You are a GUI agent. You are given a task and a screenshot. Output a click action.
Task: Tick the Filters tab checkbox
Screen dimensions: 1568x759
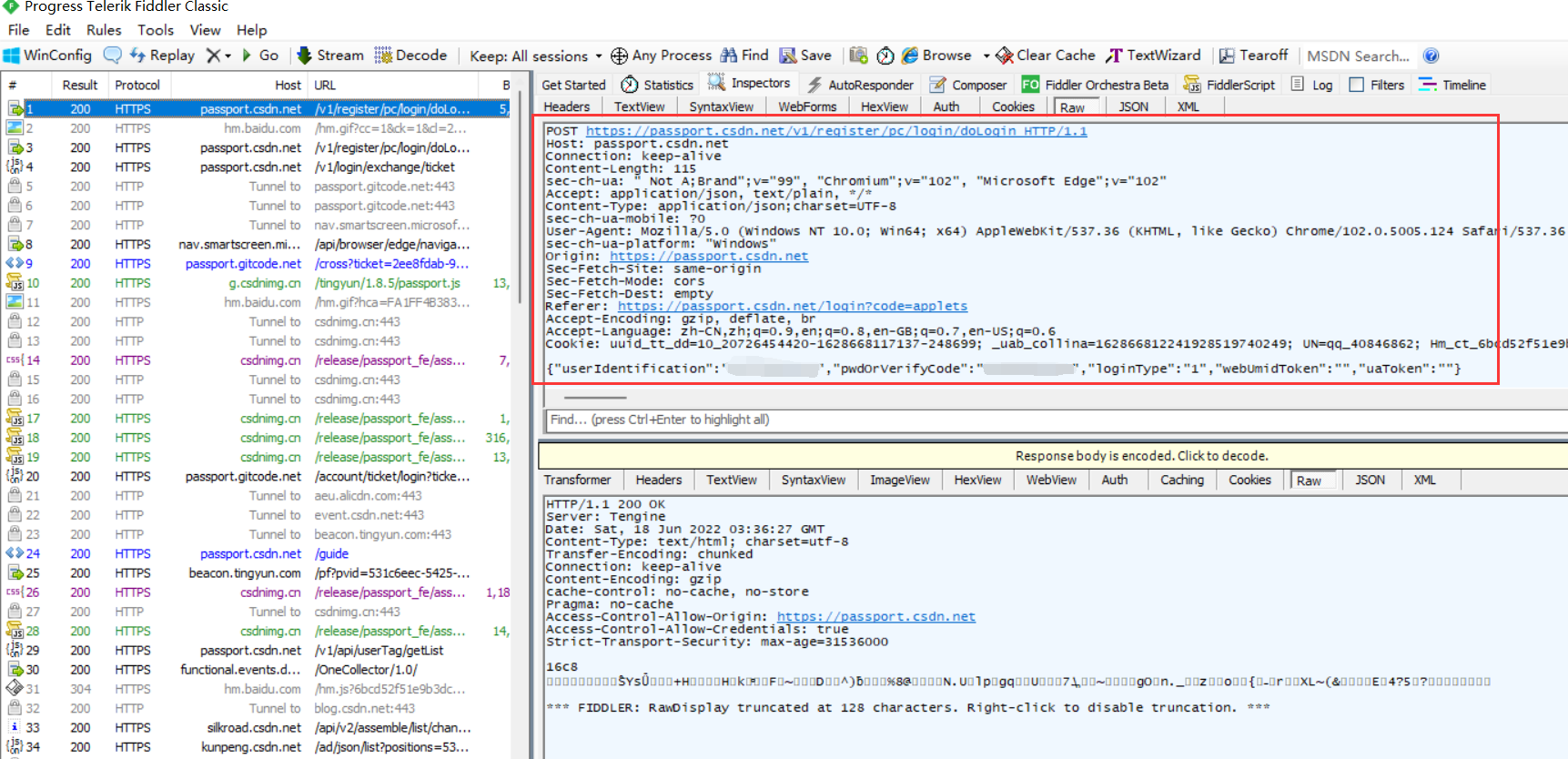tap(1356, 85)
